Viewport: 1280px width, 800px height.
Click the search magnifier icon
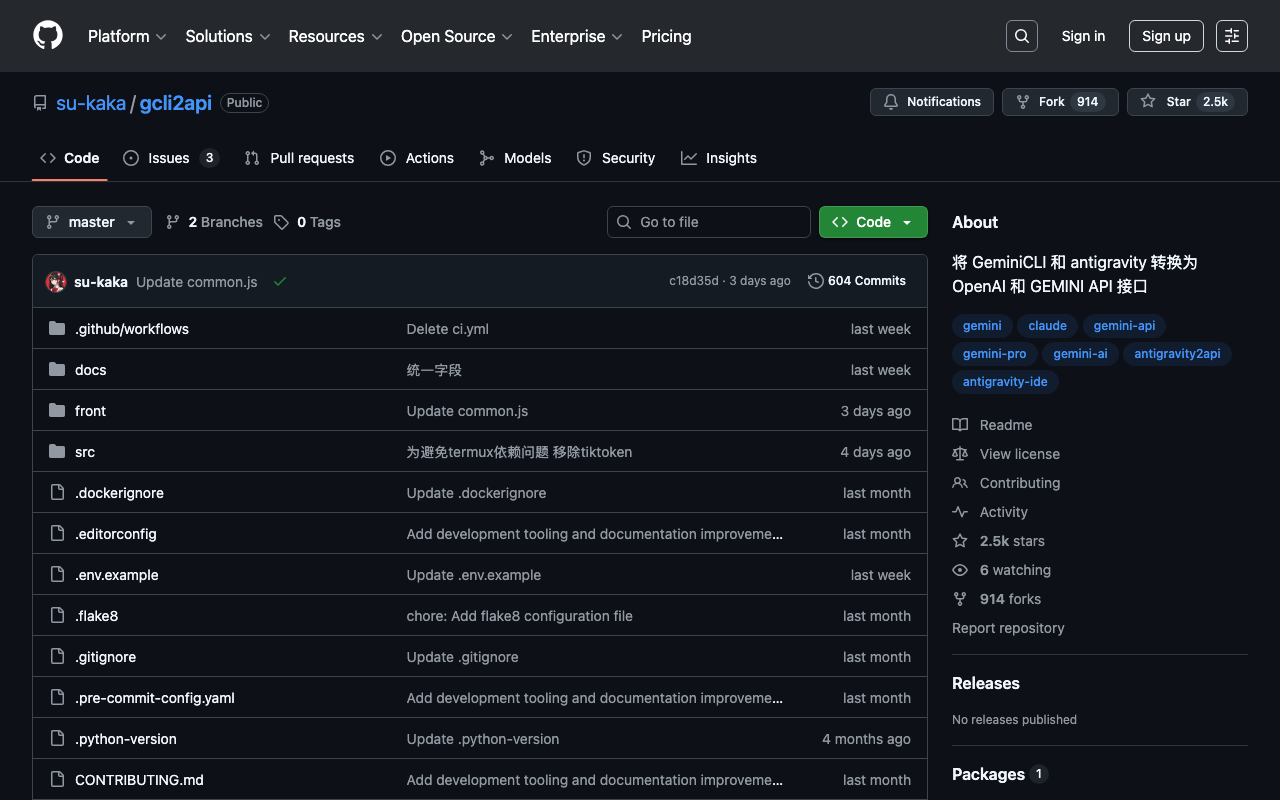(1021, 36)
